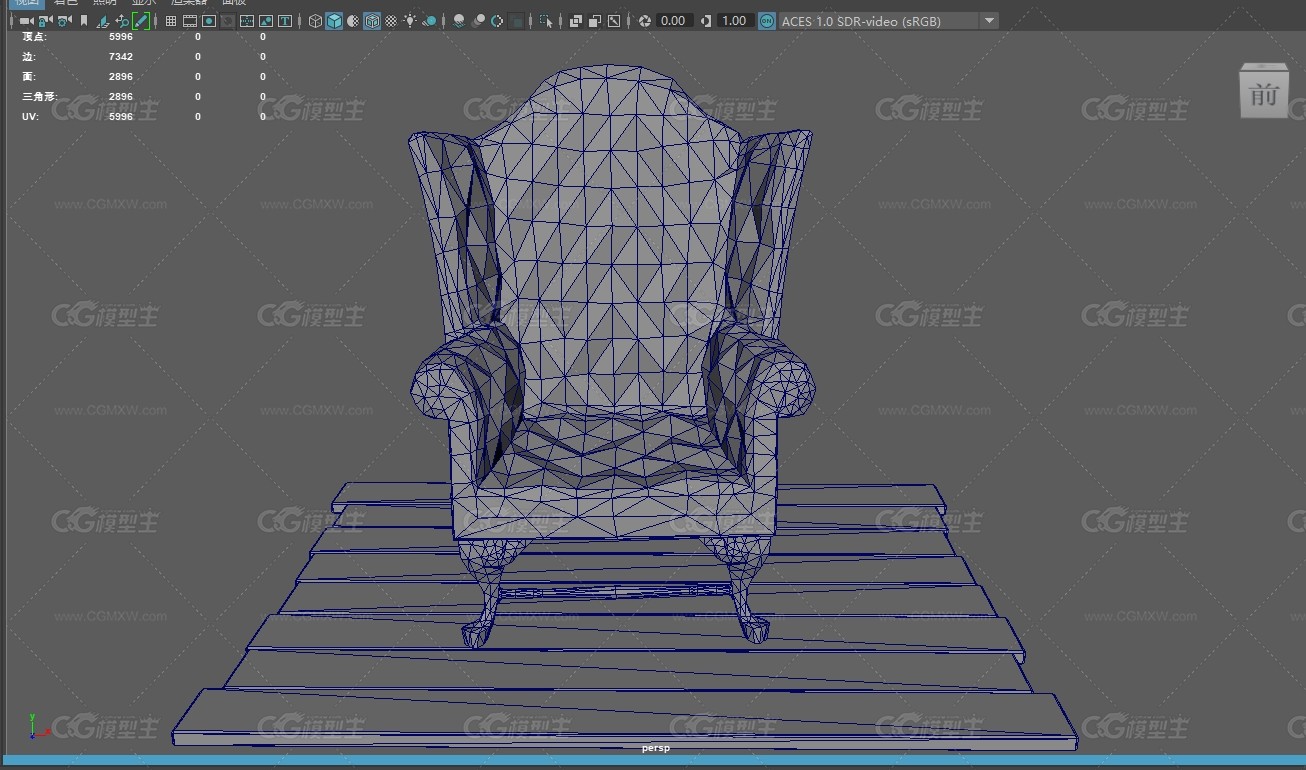1306x770 pixels.
Task: Click the X-Ray Active Components icon
Action: (595, 20)
